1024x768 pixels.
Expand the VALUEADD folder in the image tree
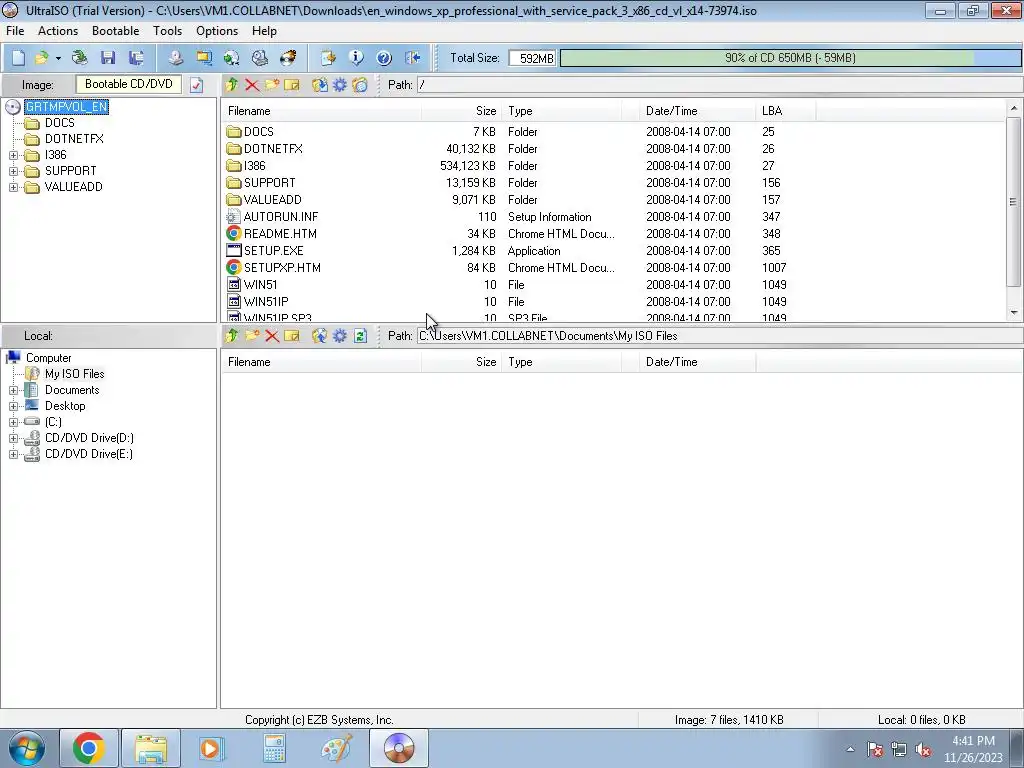13,187
